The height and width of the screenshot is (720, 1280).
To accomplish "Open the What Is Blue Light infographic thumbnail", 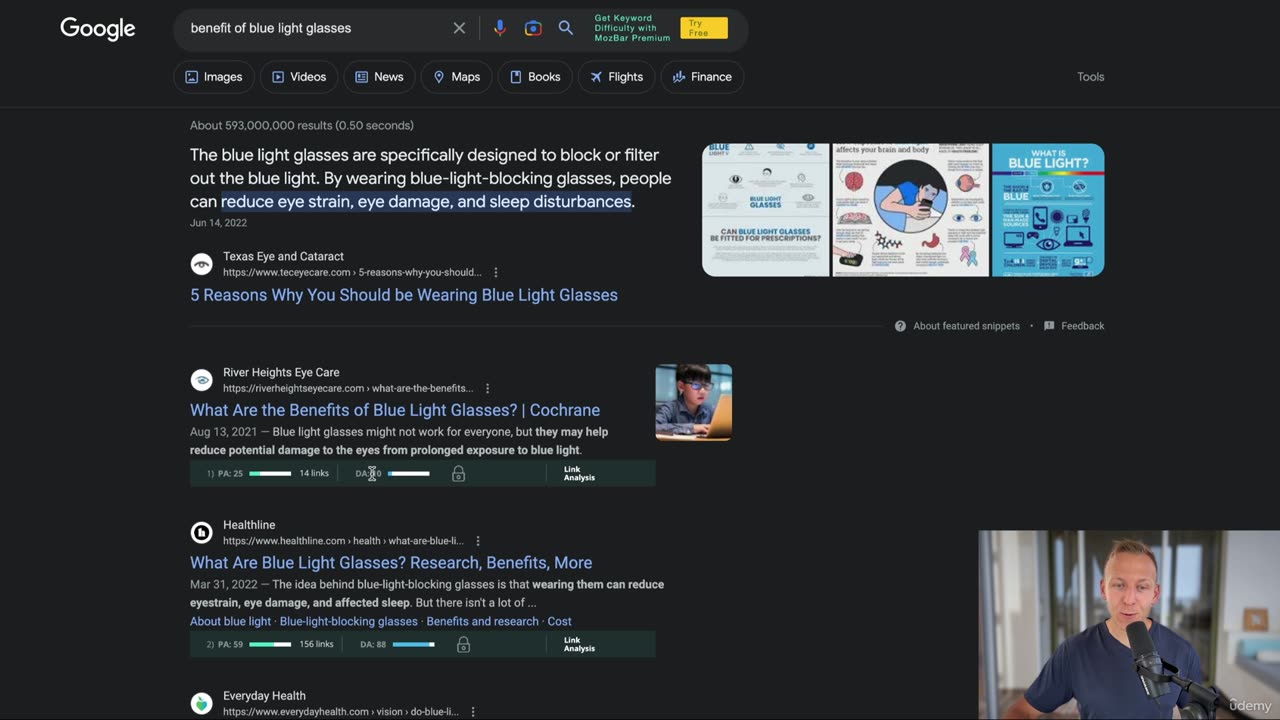I will [x=1048, y=210].
